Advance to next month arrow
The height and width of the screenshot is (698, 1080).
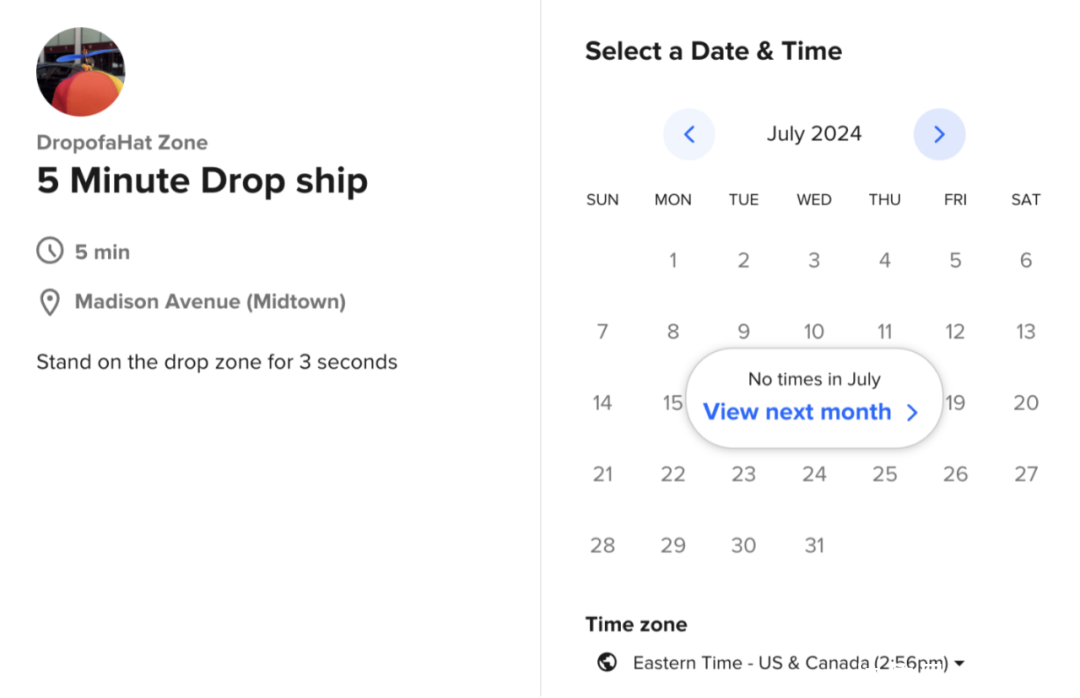tap(939, 134)
